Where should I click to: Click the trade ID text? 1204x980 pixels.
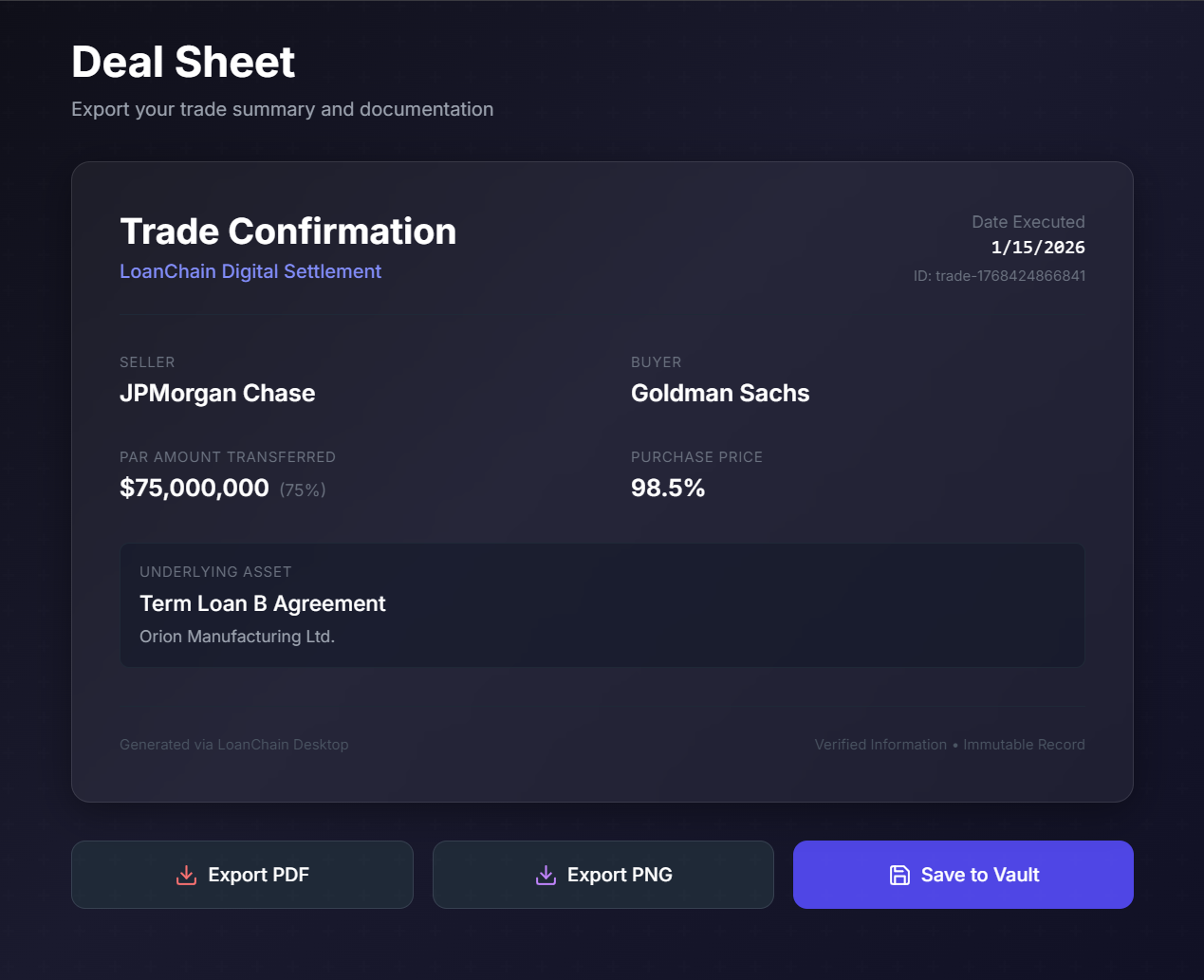click(x=1000, y=276)
